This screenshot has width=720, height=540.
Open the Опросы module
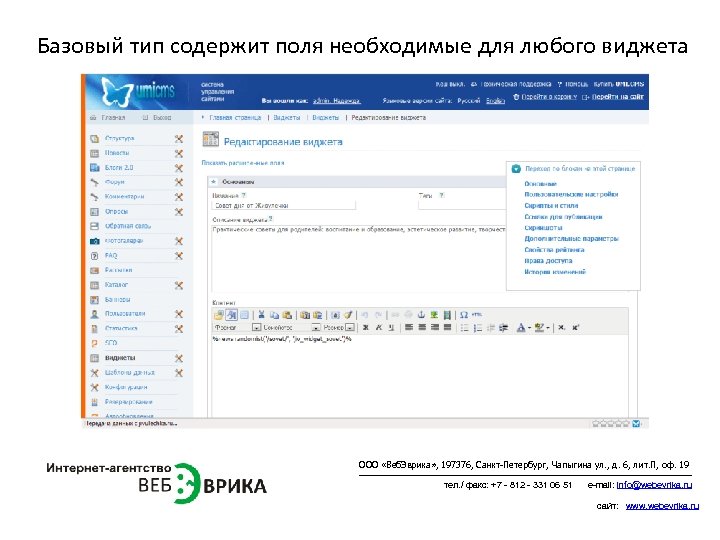[116, 211]
